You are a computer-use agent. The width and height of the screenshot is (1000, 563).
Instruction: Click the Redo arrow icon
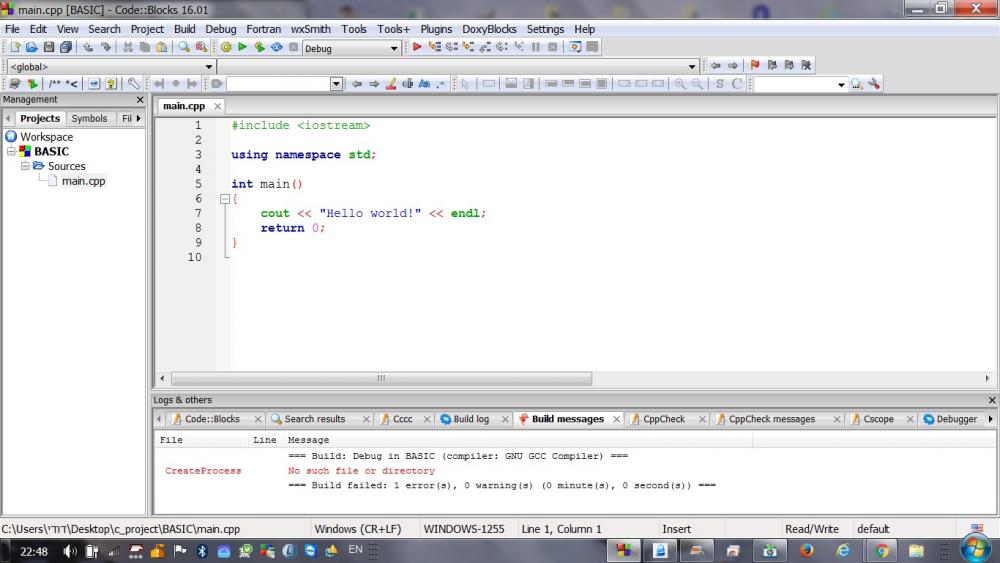(x=105, y=47)
